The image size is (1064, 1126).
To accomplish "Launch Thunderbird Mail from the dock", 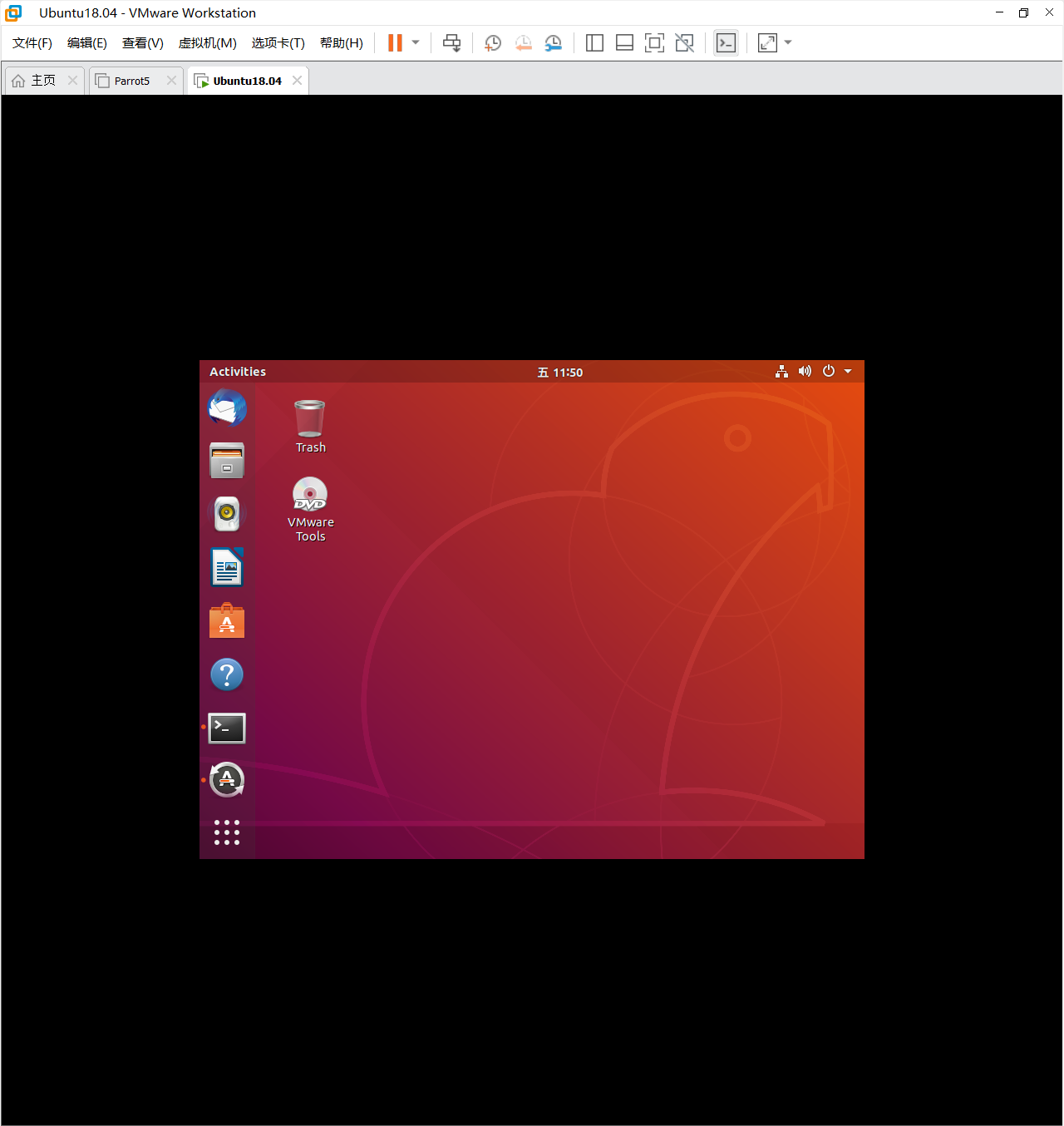I will (x=227, y=408).
